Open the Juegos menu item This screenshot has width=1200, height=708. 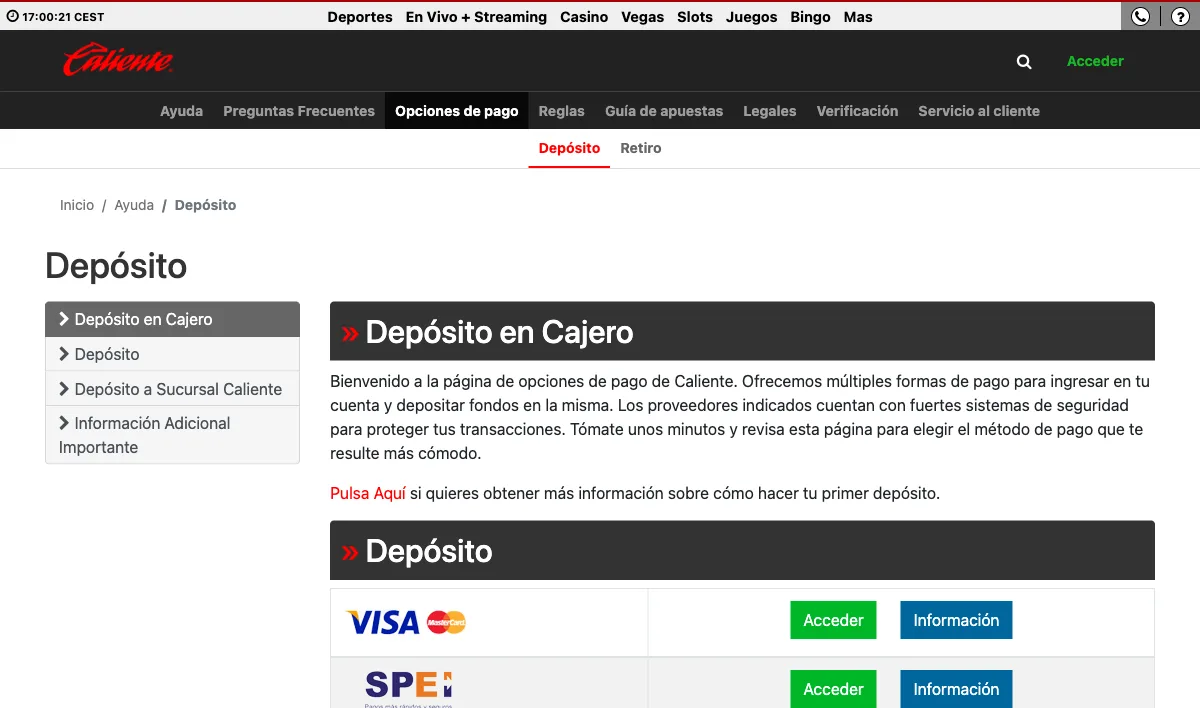coord(752,17)
